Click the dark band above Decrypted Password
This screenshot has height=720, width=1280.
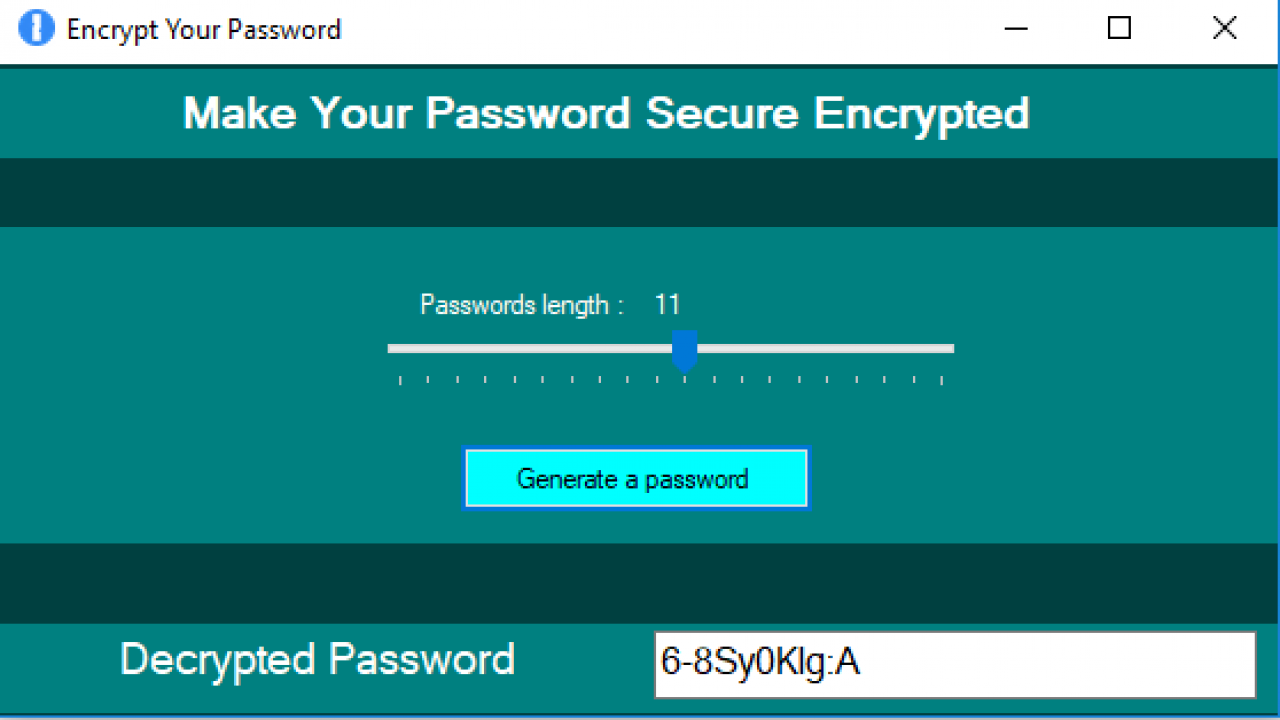coord(640,583)
